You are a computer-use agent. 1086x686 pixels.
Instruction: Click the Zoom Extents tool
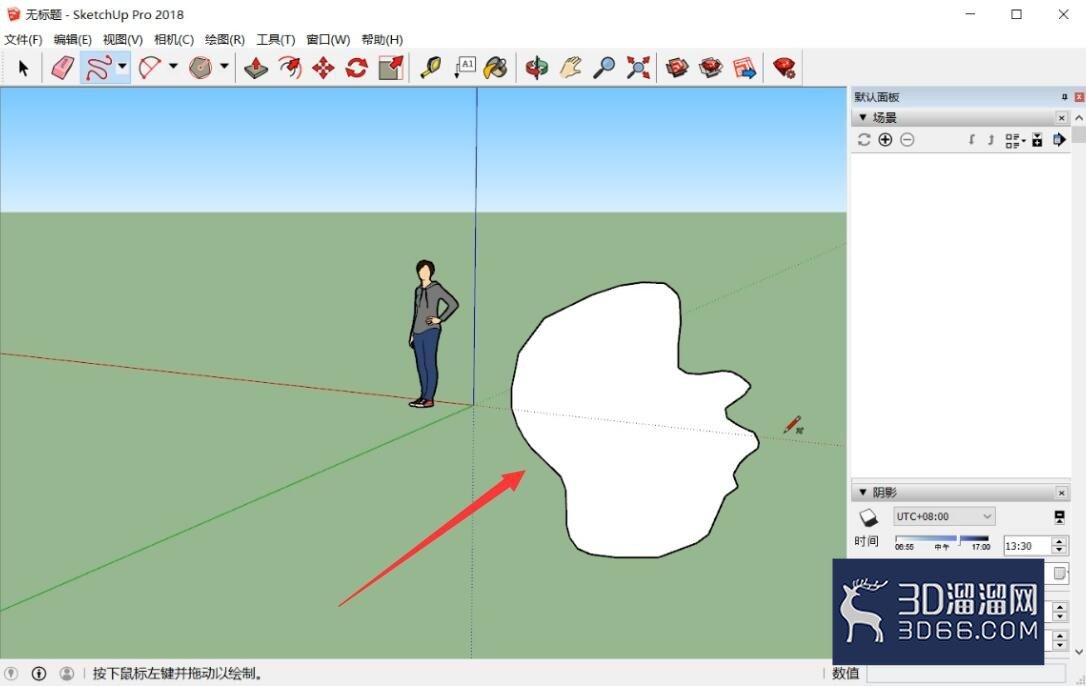tap(638, 68)
